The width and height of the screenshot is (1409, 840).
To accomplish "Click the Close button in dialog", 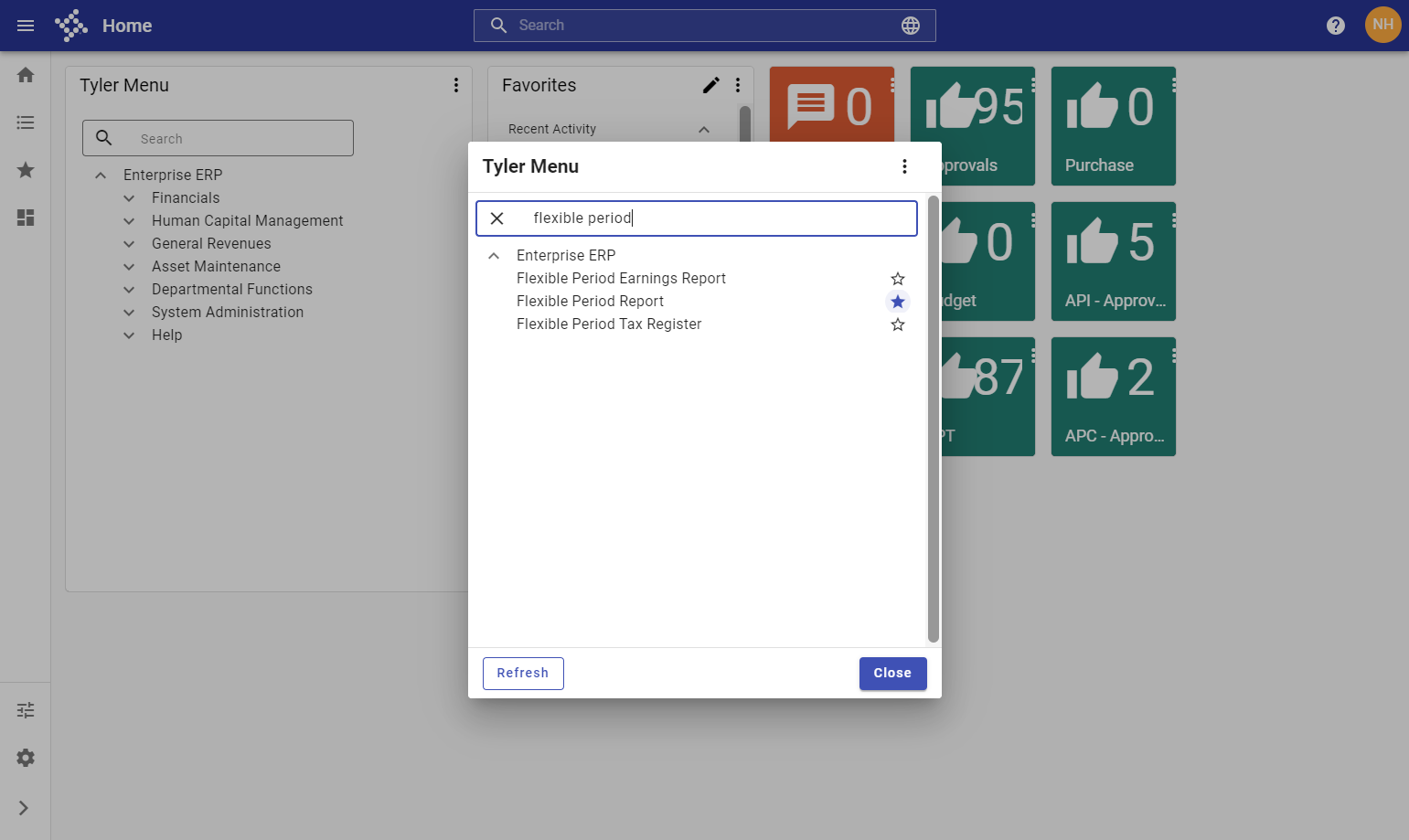I will click(x=892, y=674).
